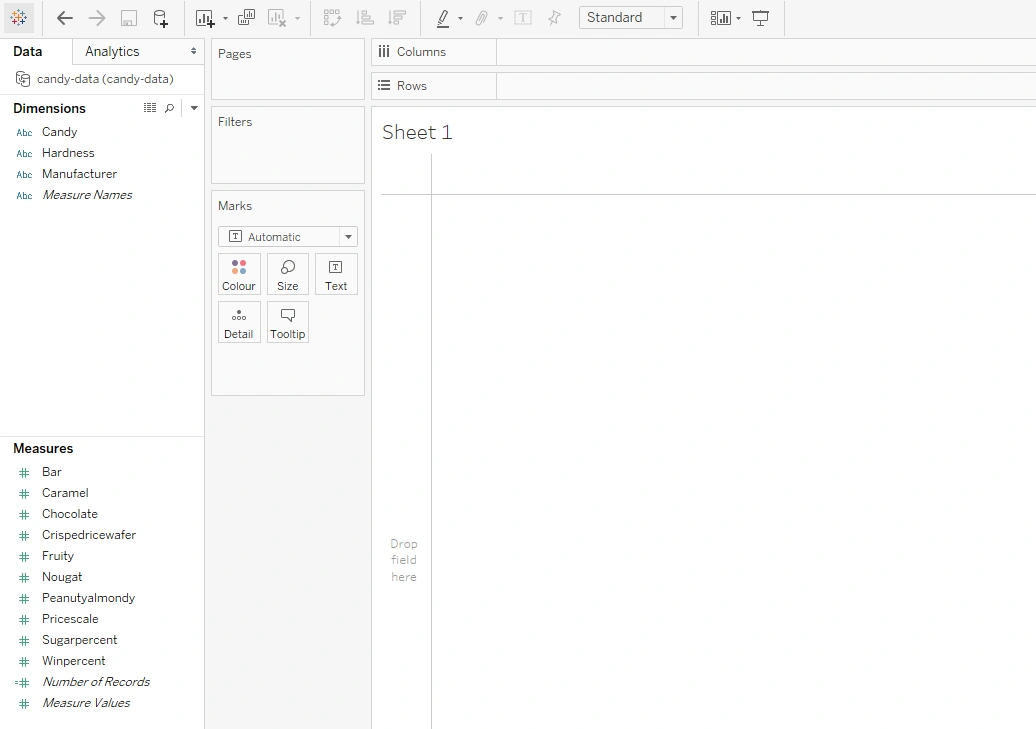Click the Undo back arrow

65,18
